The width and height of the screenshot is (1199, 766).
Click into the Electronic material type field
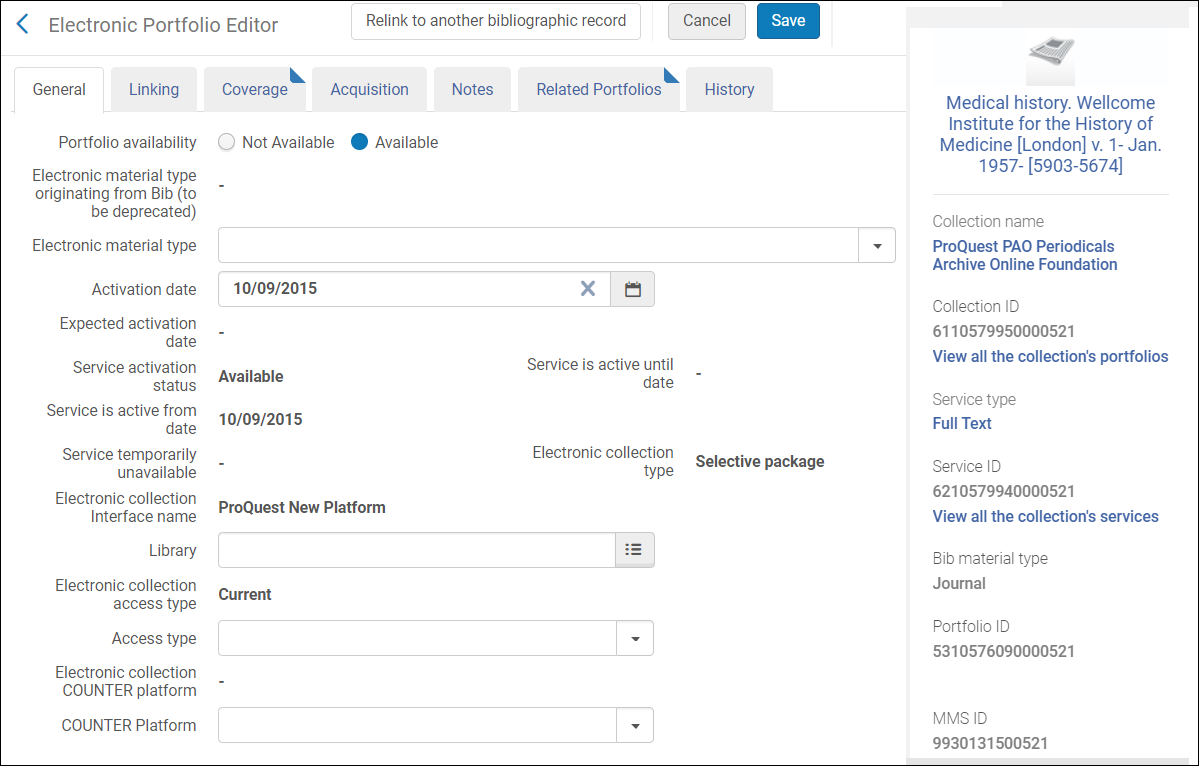tap(538, 245)
